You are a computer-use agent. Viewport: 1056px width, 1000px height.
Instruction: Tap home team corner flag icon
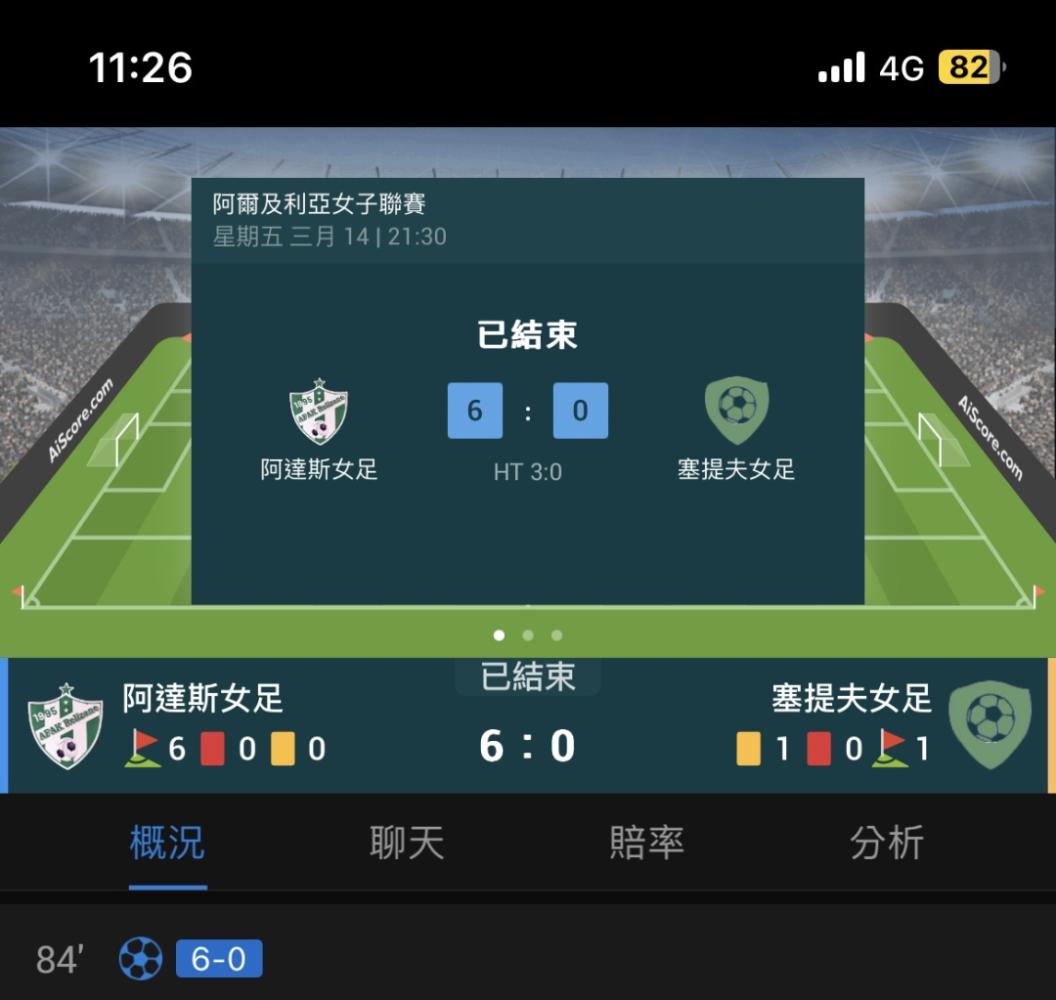(x=143, y=748)
